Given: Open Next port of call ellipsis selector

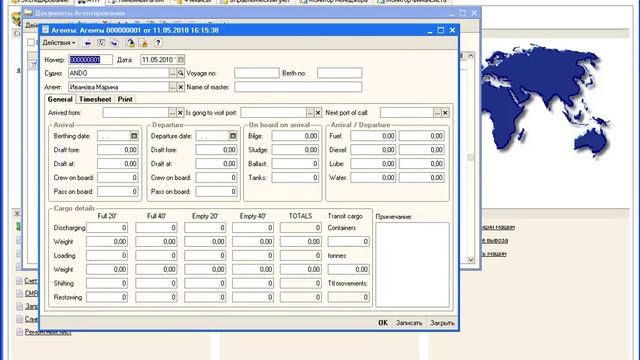Looking at the screenshot, I should 438,113.
